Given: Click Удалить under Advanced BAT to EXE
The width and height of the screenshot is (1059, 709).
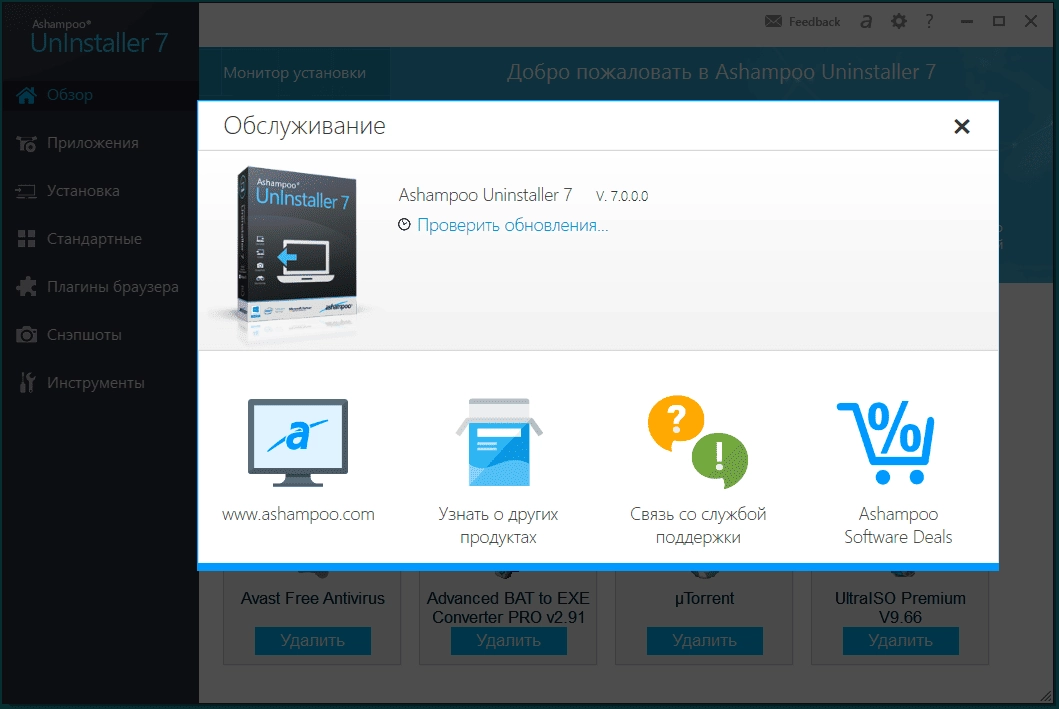Looking at the screenshot, I should 509,641.
